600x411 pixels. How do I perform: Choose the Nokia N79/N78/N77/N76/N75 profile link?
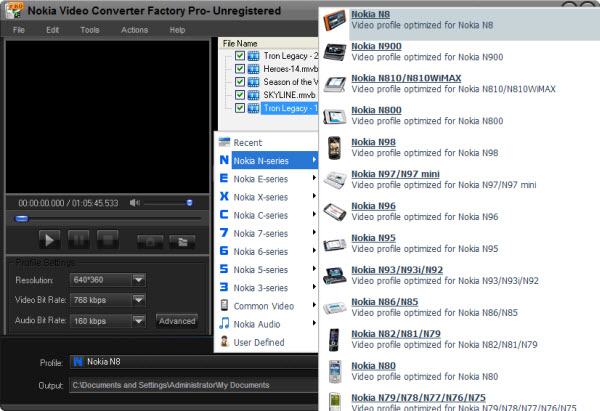[419, 398]
